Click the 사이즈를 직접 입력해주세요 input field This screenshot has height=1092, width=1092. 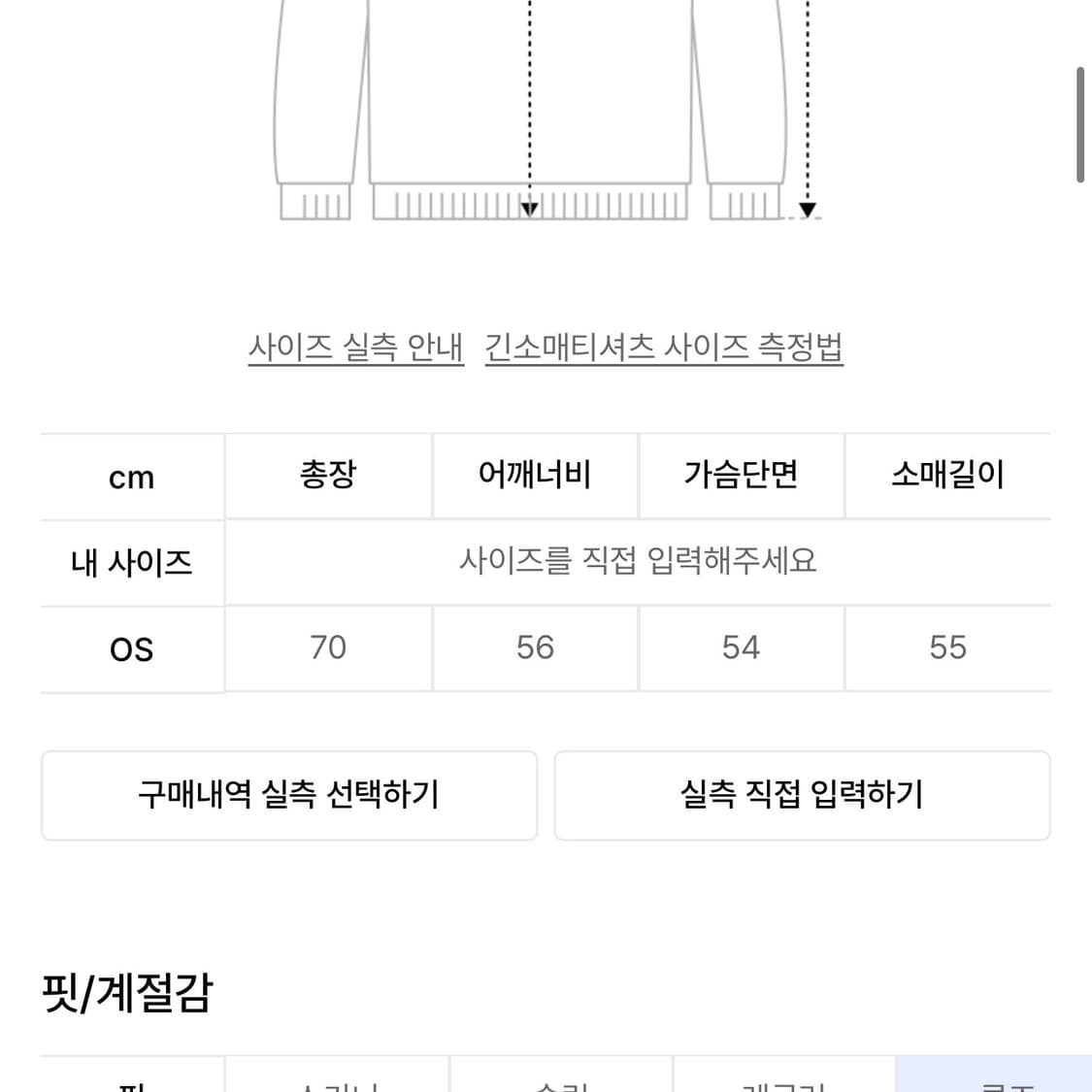coord(638,563)
